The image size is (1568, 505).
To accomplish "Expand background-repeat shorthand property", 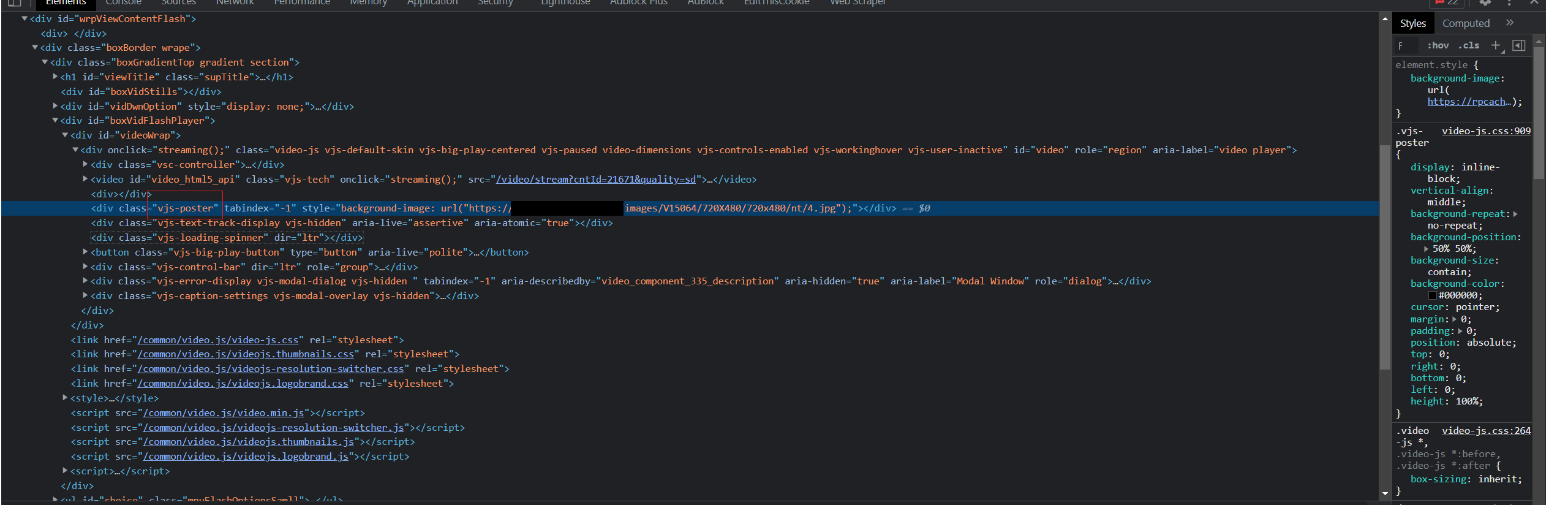I will tap(1515, 214).
